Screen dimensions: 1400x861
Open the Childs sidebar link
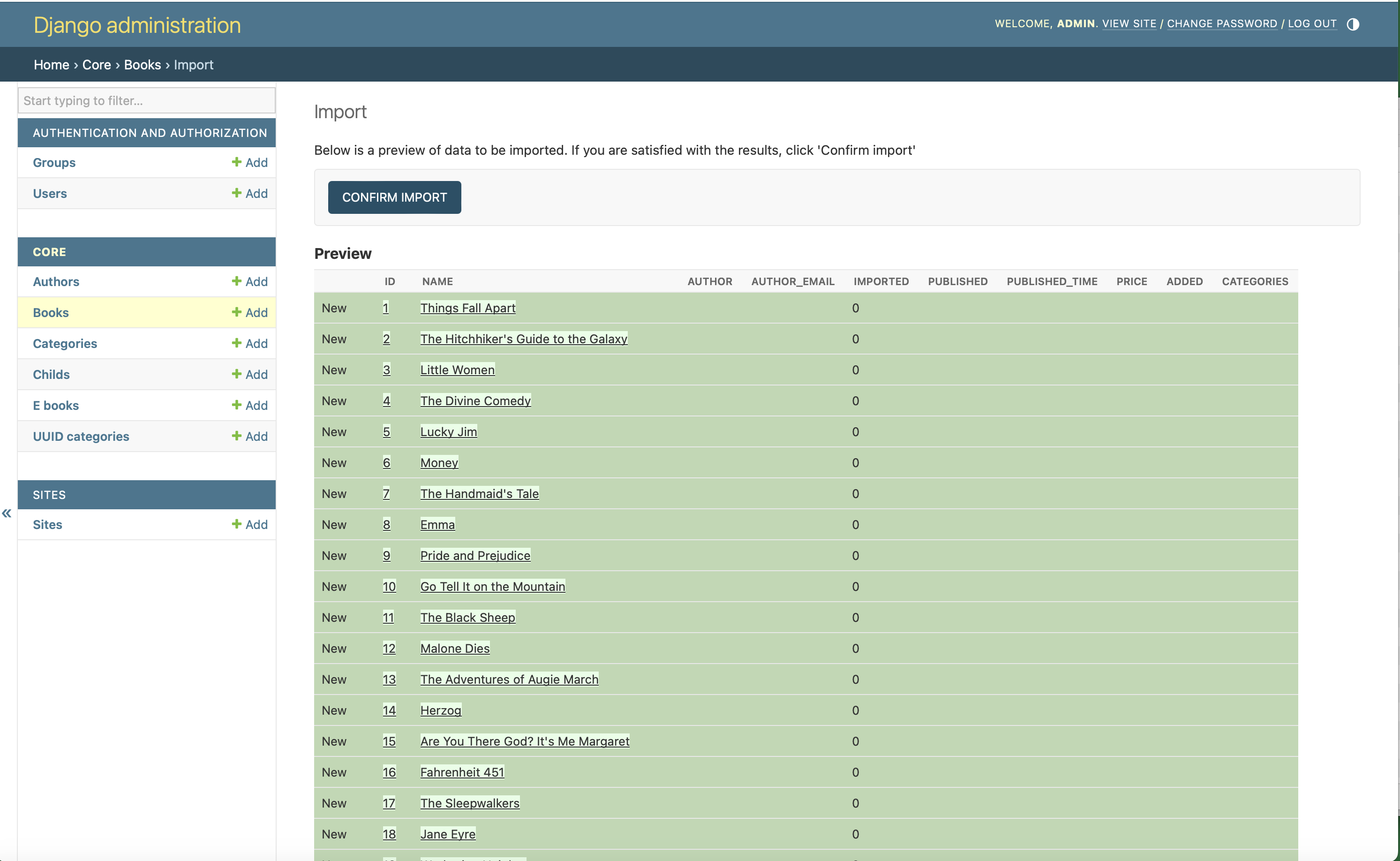pos(51,374)
